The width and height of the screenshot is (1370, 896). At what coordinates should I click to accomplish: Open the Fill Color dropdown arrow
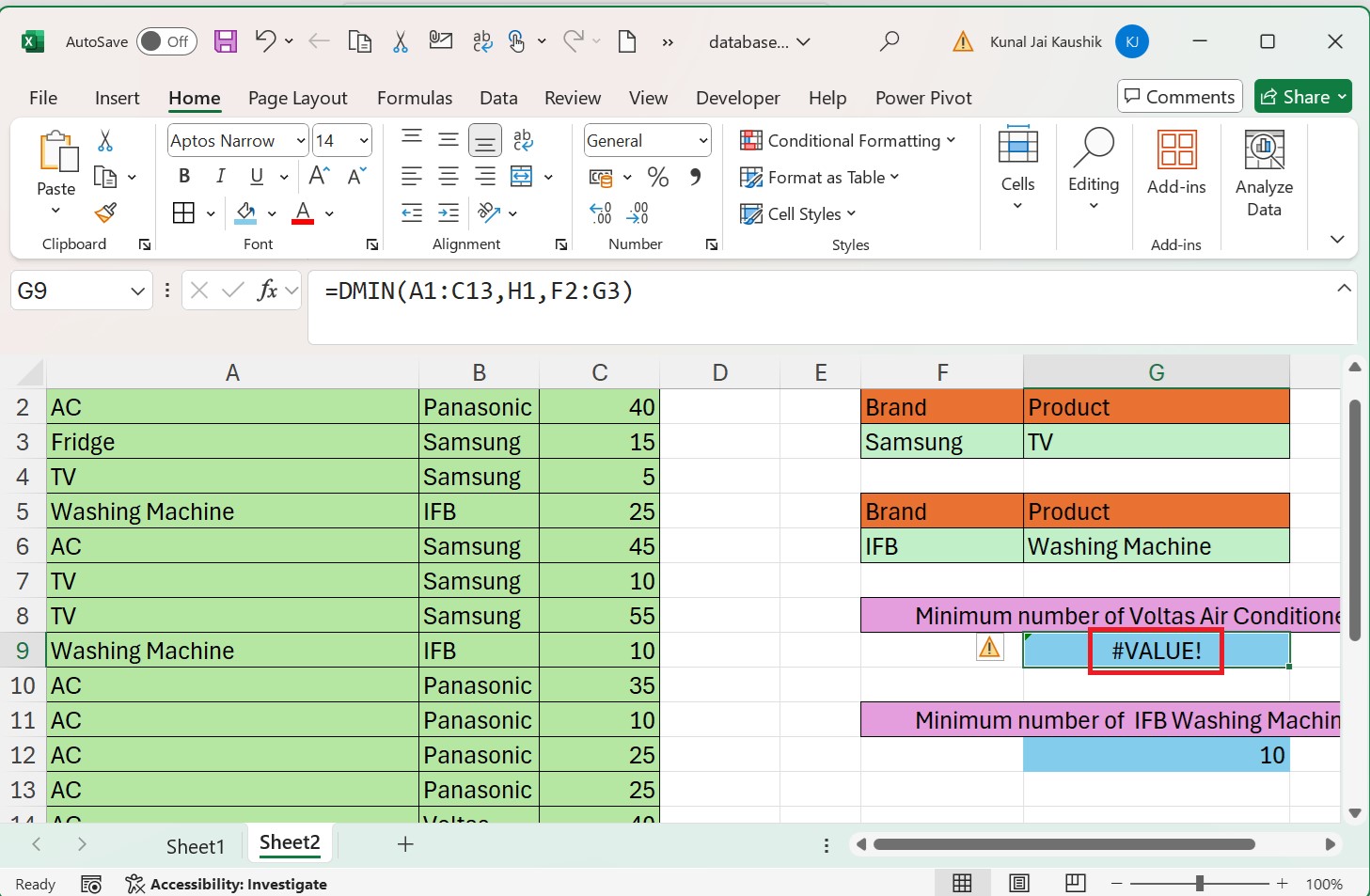(270, 214)
